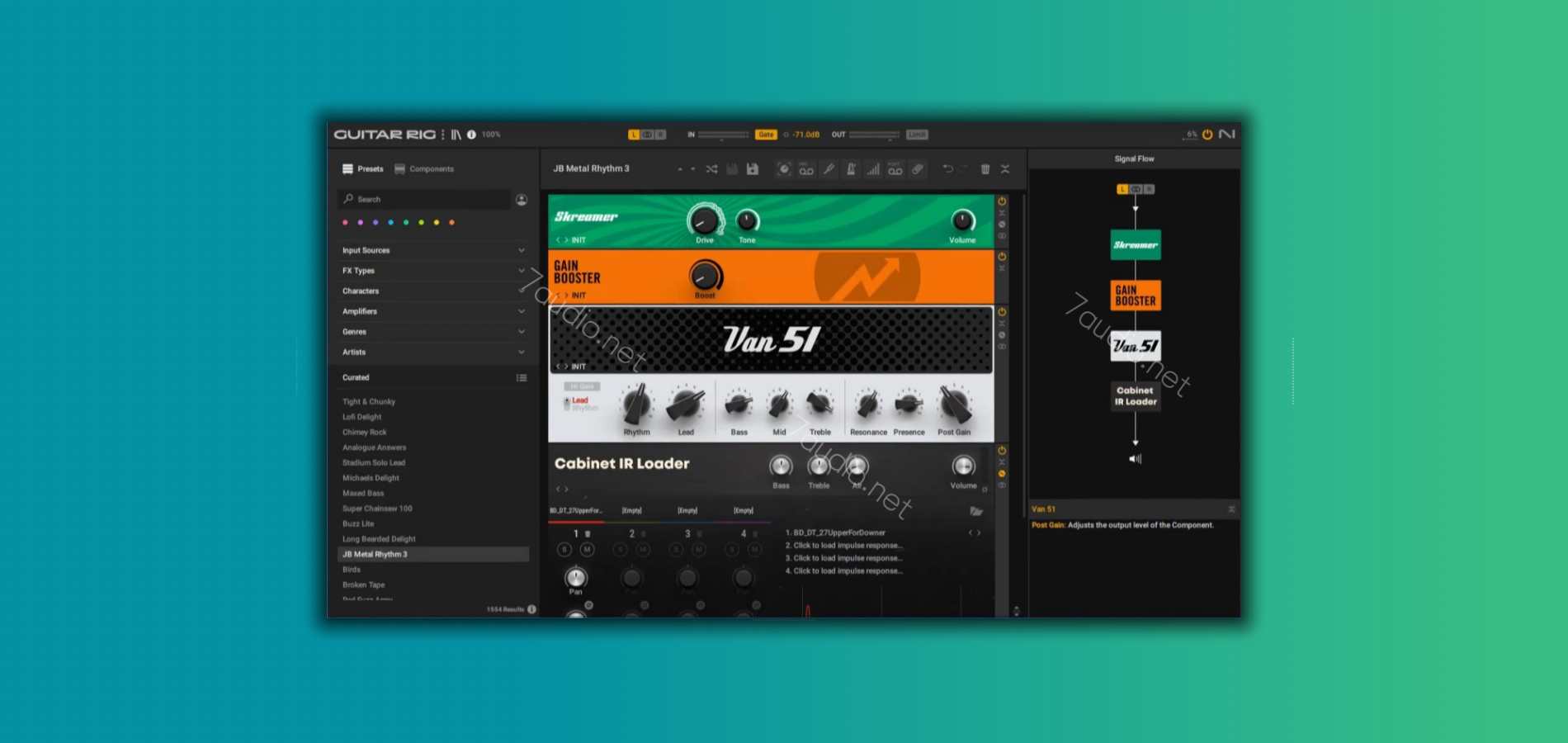The image size is (1568, 743).
Task: Open Gain Booster INIT preset selector
Action: pyautogui.click(x=579, y=296)
